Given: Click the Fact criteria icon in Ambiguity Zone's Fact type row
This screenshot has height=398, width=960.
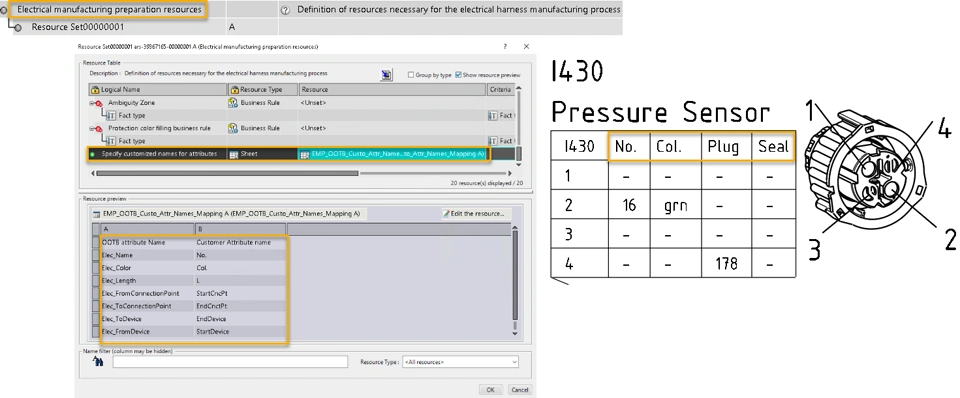Looking at the screenshot, I should pos(493,115).
